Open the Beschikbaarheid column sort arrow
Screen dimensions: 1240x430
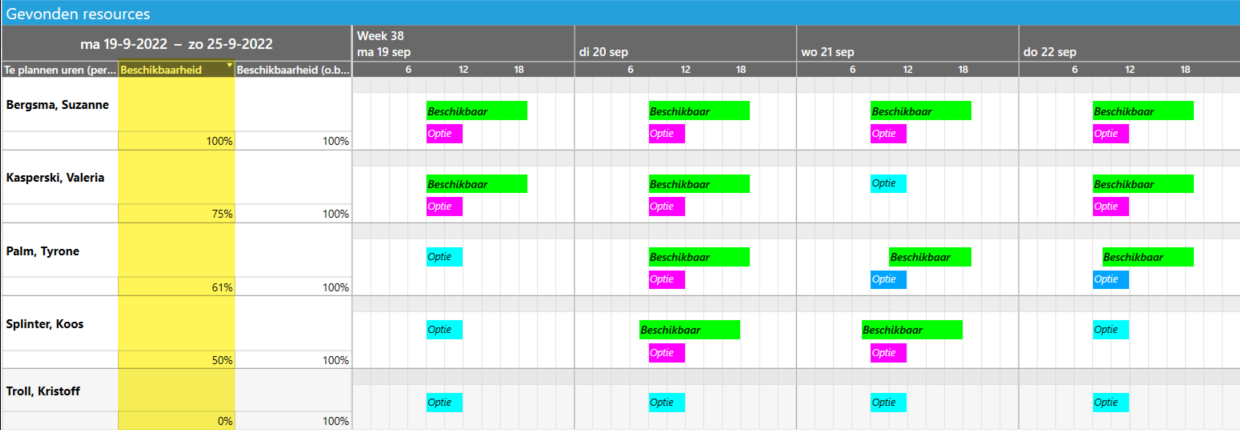(x=230, y=66)
